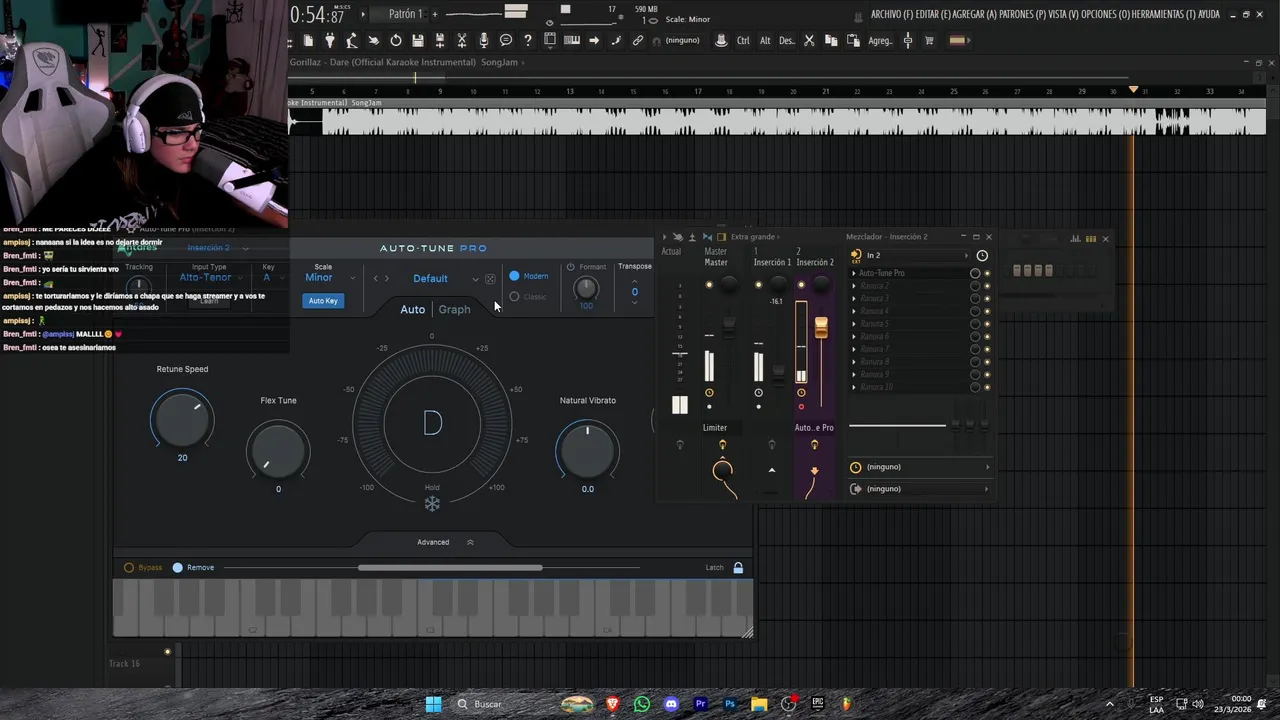Click the new file page icon
This screenshot has height=720, width=1280.
tap(309, 40)
